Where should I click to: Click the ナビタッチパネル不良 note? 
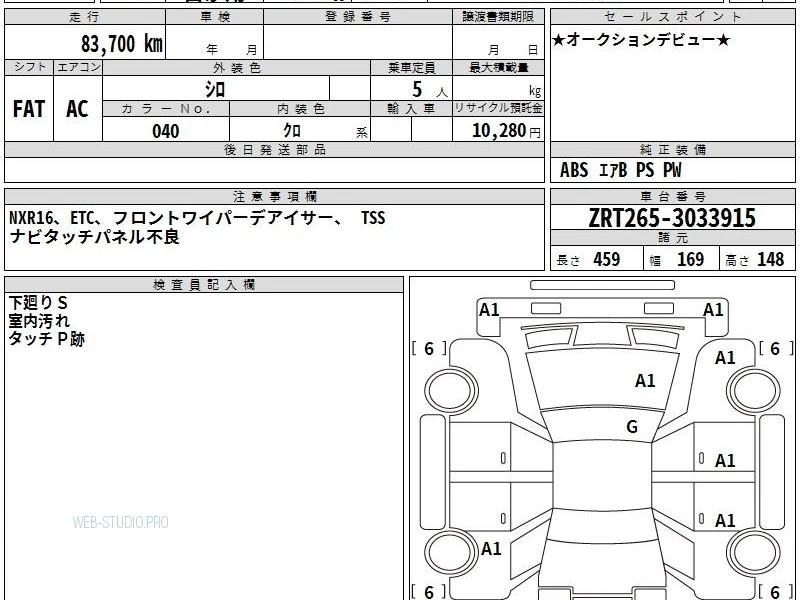(94, 237)
